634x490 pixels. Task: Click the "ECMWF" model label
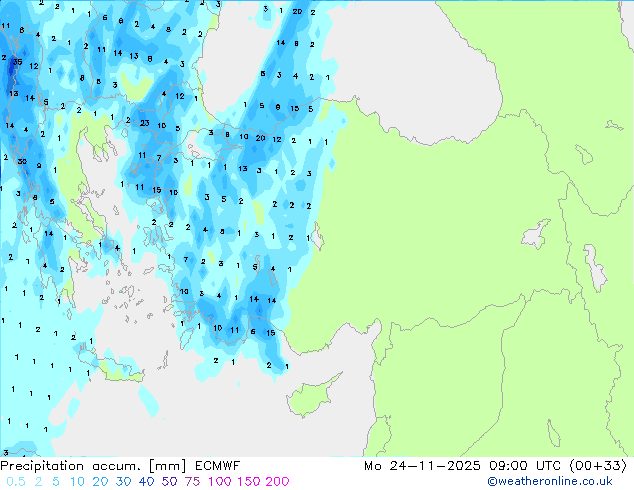click(218, 466)
